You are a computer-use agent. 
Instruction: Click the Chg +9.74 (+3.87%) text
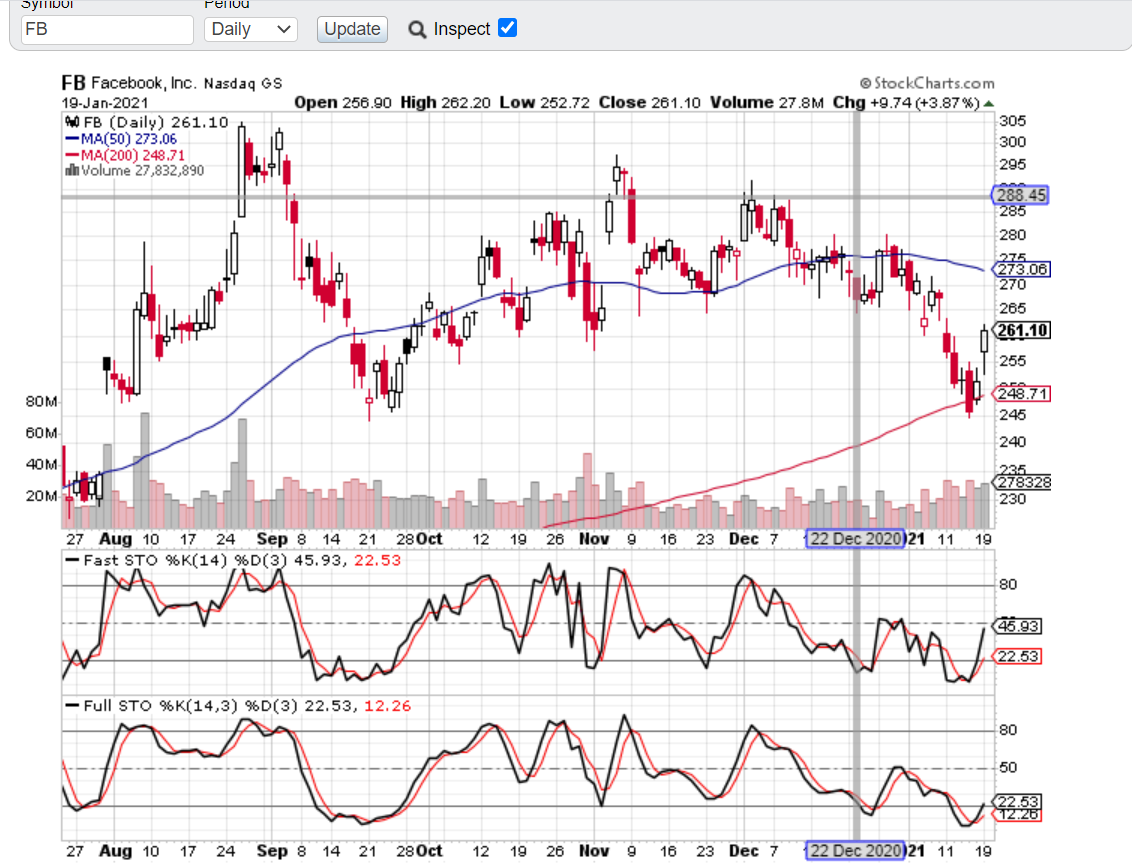(x=906, y=102)
